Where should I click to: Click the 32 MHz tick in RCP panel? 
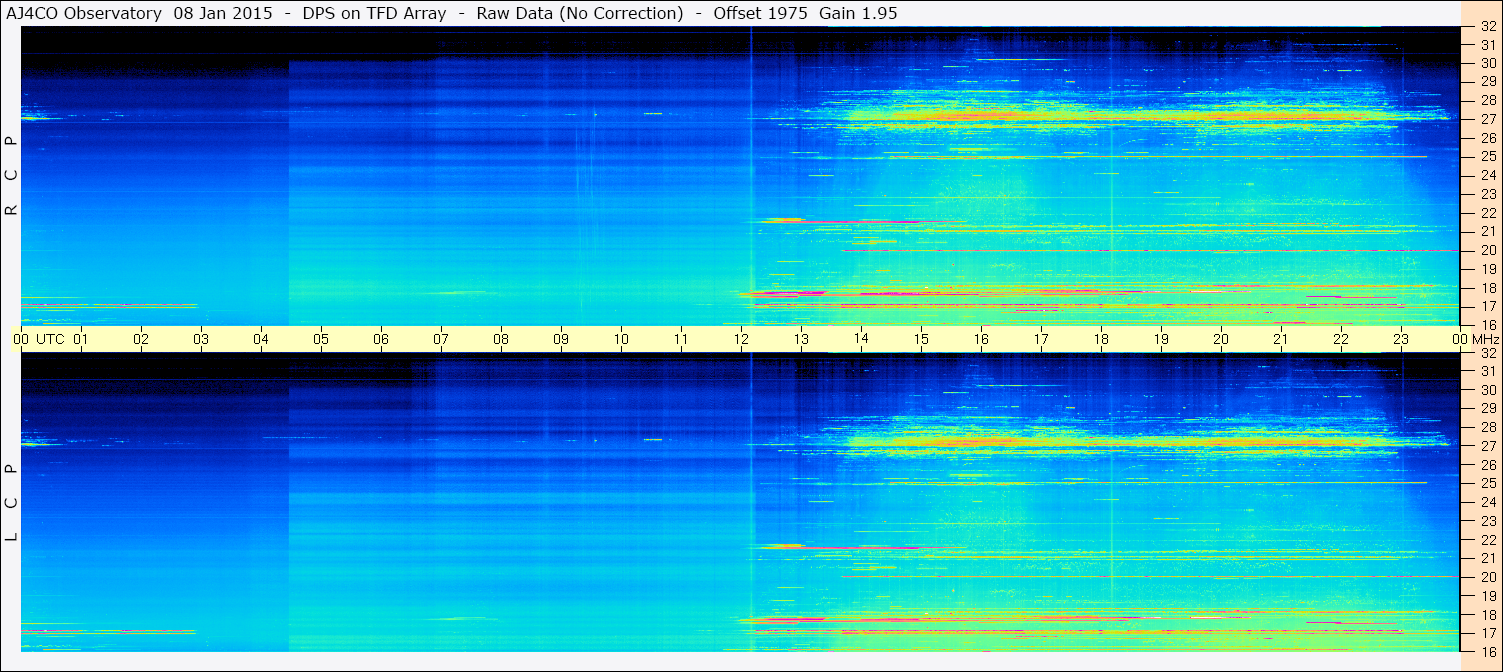tap(1487, 27)
